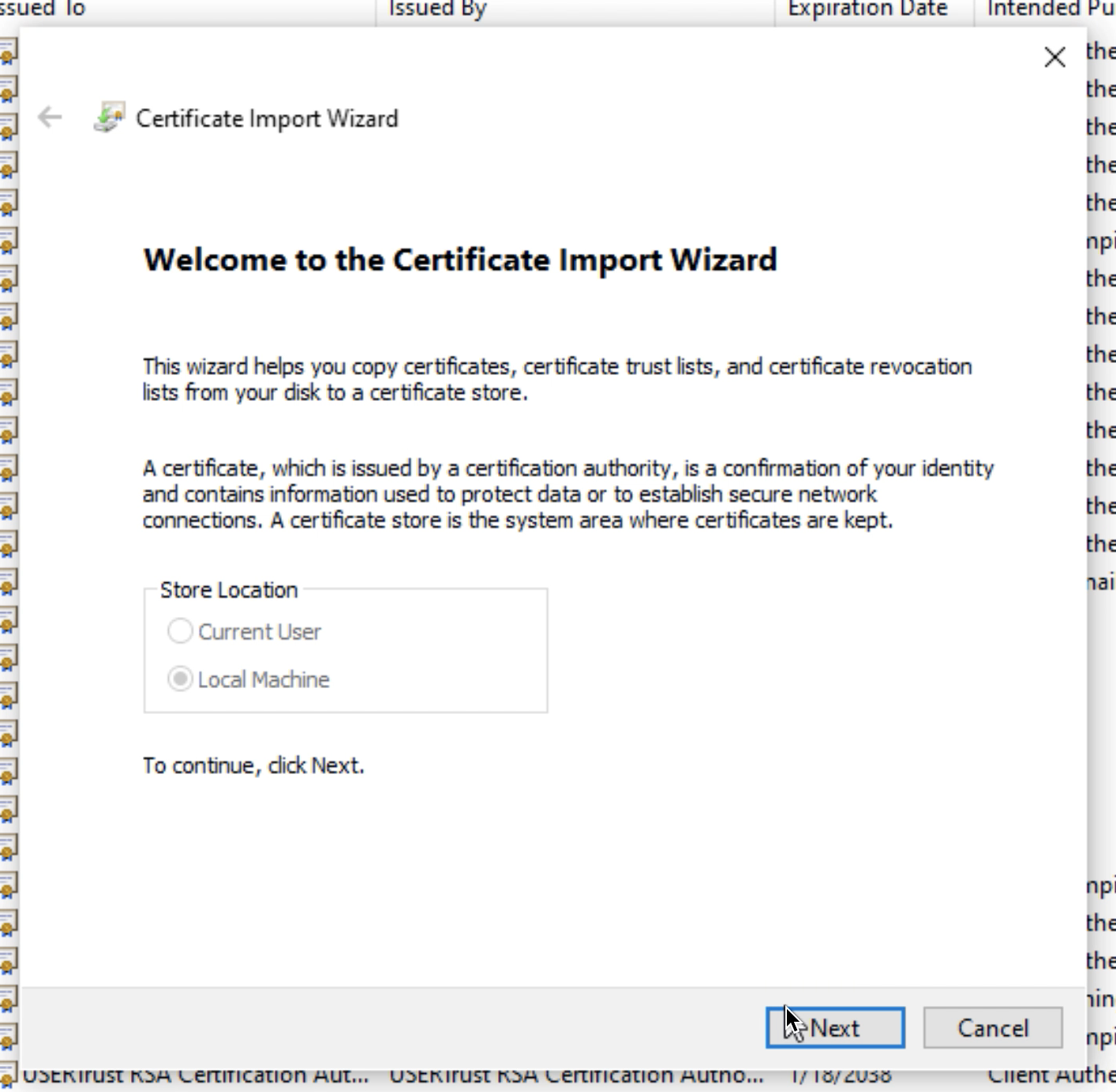Click the 1/18/2038 expiration date cell
This screenshot has height=1092, width=1116.
[841, 1077]
